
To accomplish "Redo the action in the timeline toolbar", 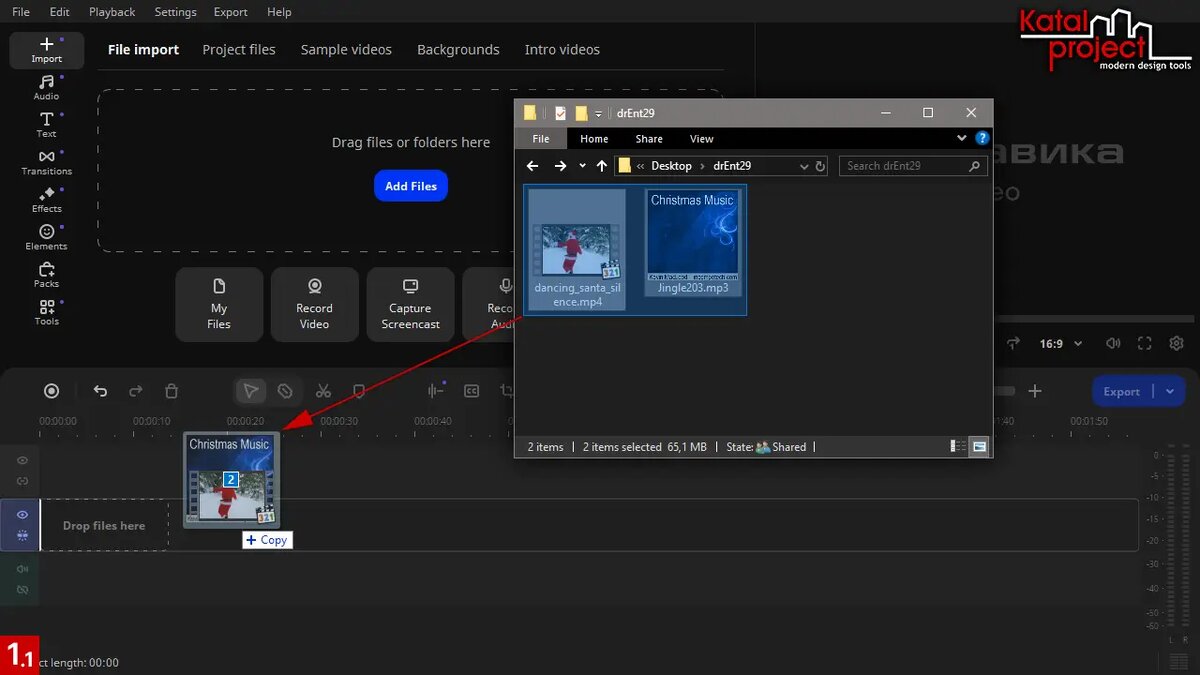I will coord(136,391).
